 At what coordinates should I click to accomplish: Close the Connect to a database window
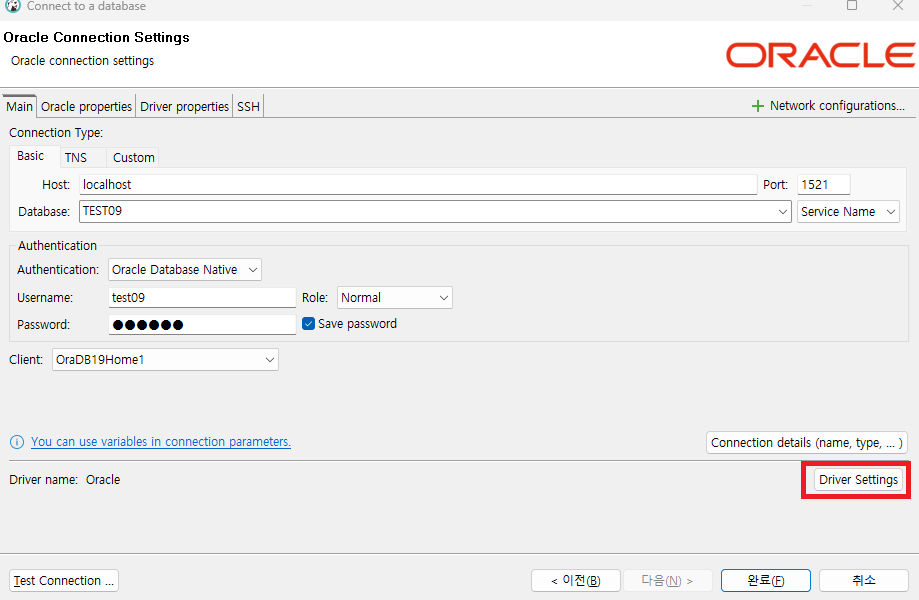(x=898, y=6)
